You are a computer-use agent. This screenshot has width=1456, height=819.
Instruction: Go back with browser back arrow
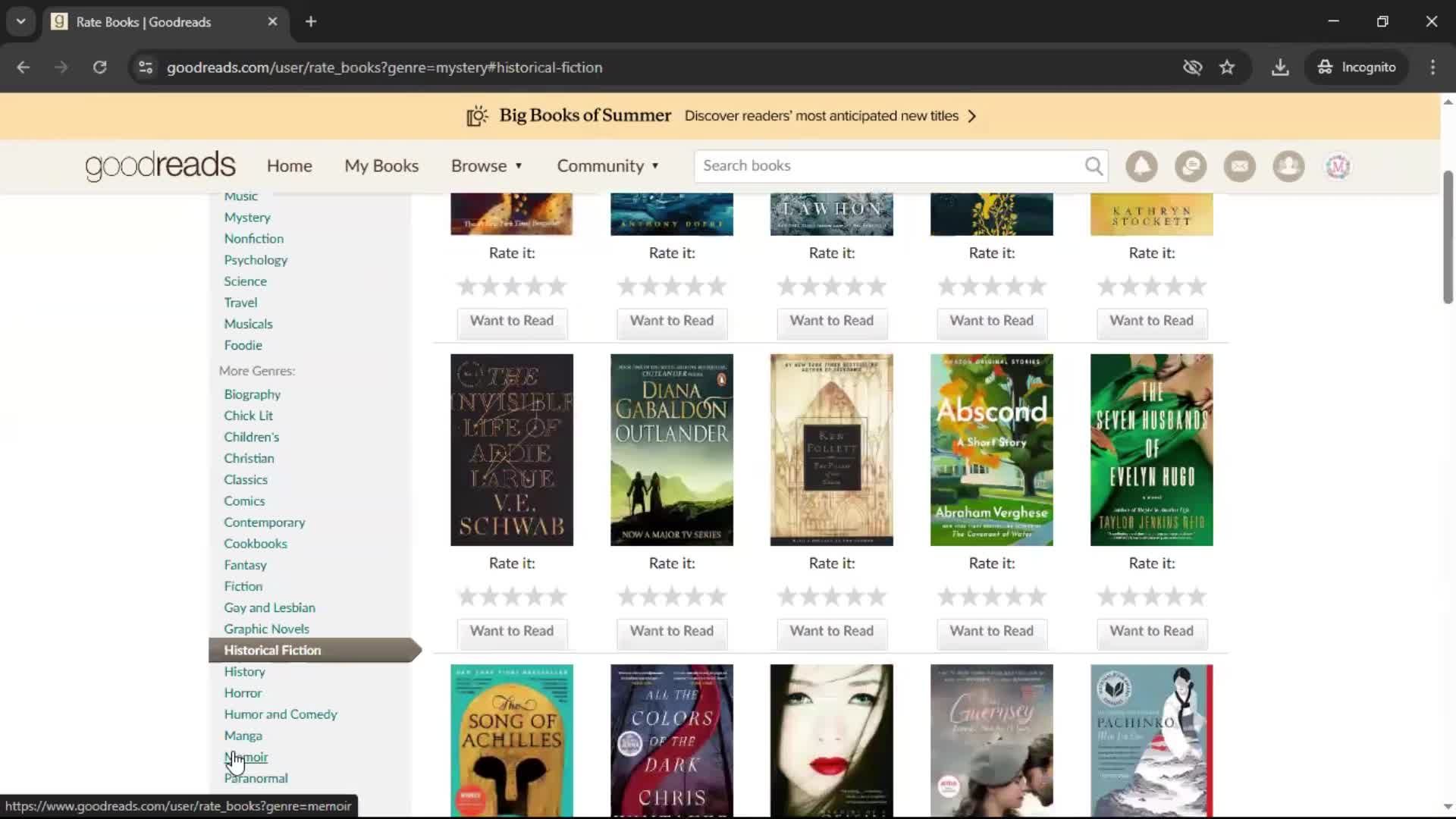click(24, 67)
